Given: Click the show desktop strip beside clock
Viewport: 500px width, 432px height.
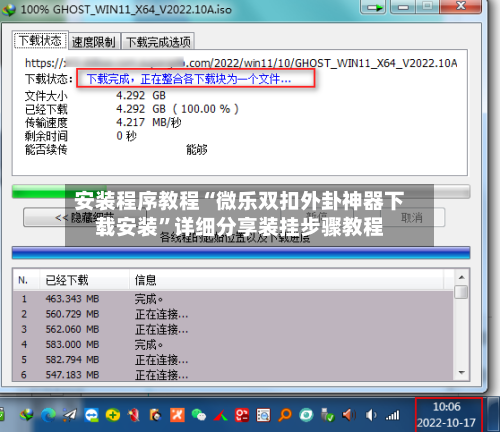Looking at the screenshot, I should [493, 415].
